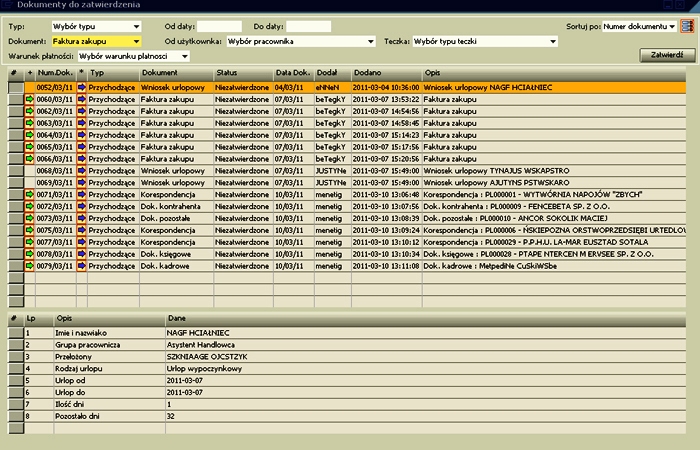Screen dimensions: 700x450
Task: Select 'Dok. księgowe' cell in row 0078/03/11
Action: click(176, 254)
